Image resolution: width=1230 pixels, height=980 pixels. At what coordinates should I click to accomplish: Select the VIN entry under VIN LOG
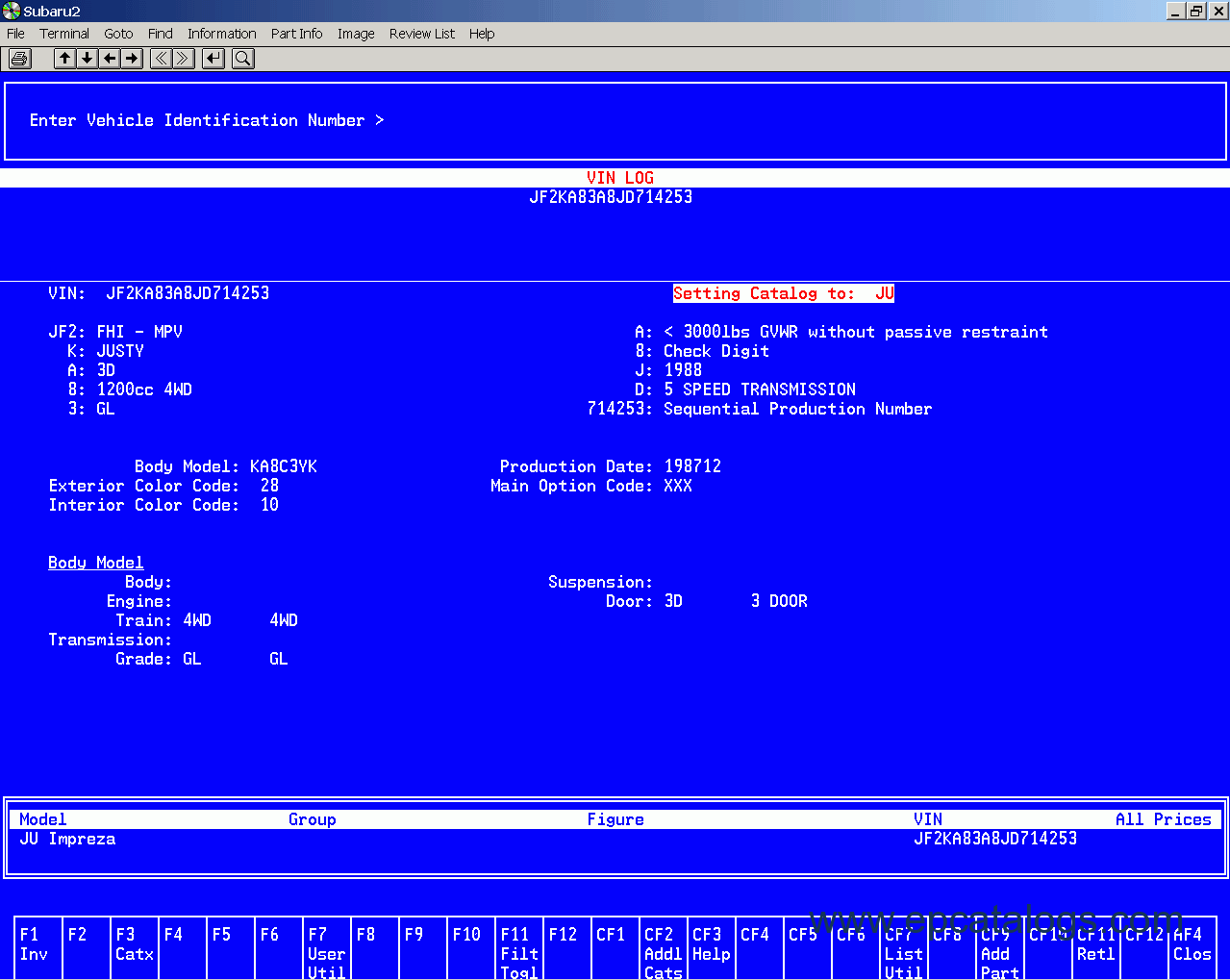611,197
